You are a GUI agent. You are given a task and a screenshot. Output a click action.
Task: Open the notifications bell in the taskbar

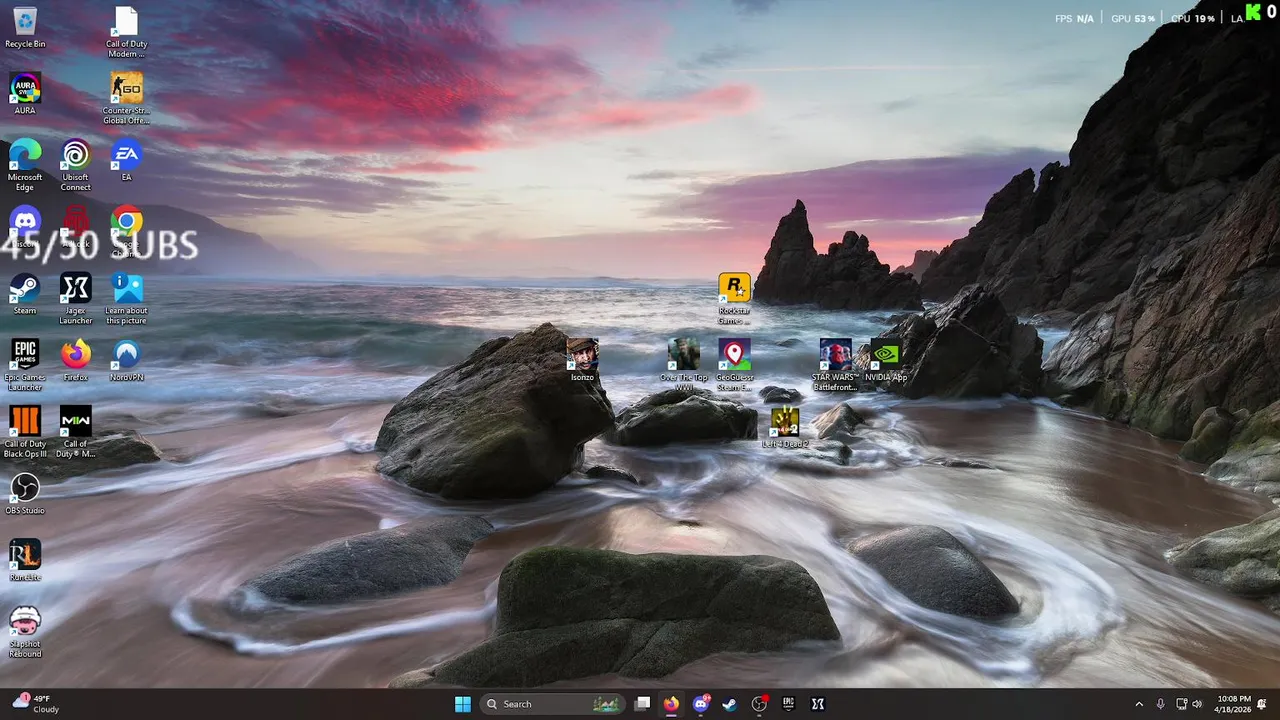(x=1262, y=704)
